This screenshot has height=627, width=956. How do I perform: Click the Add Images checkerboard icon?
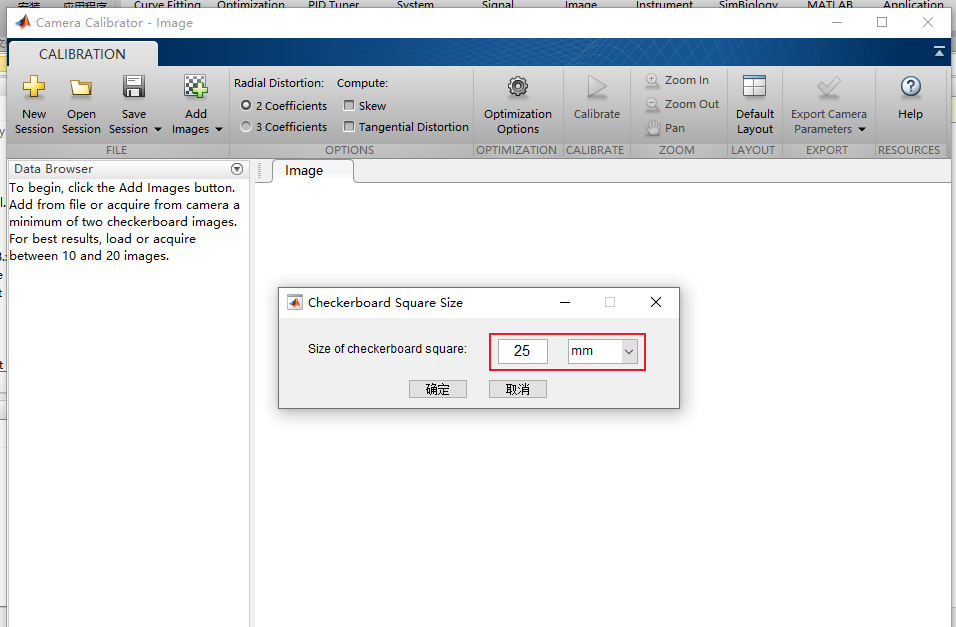coord(196,87)
